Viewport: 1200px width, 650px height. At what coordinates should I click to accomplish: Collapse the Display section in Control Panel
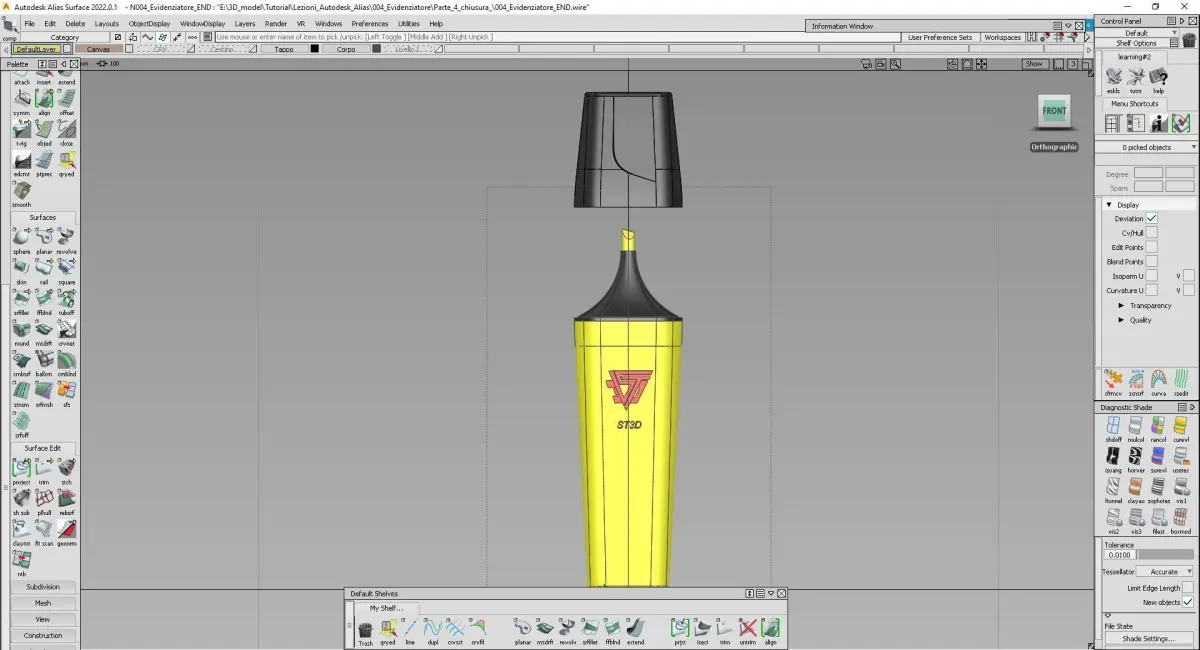click(x=1109, y=205)
